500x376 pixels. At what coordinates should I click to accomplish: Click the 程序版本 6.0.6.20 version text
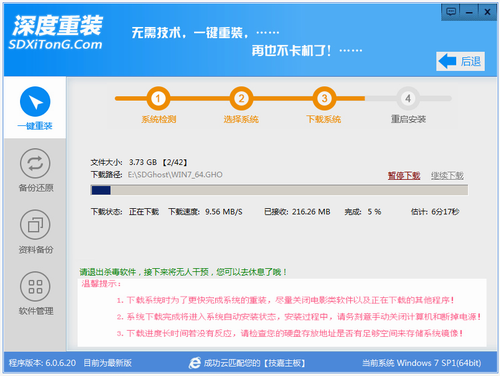pos(42,363)
